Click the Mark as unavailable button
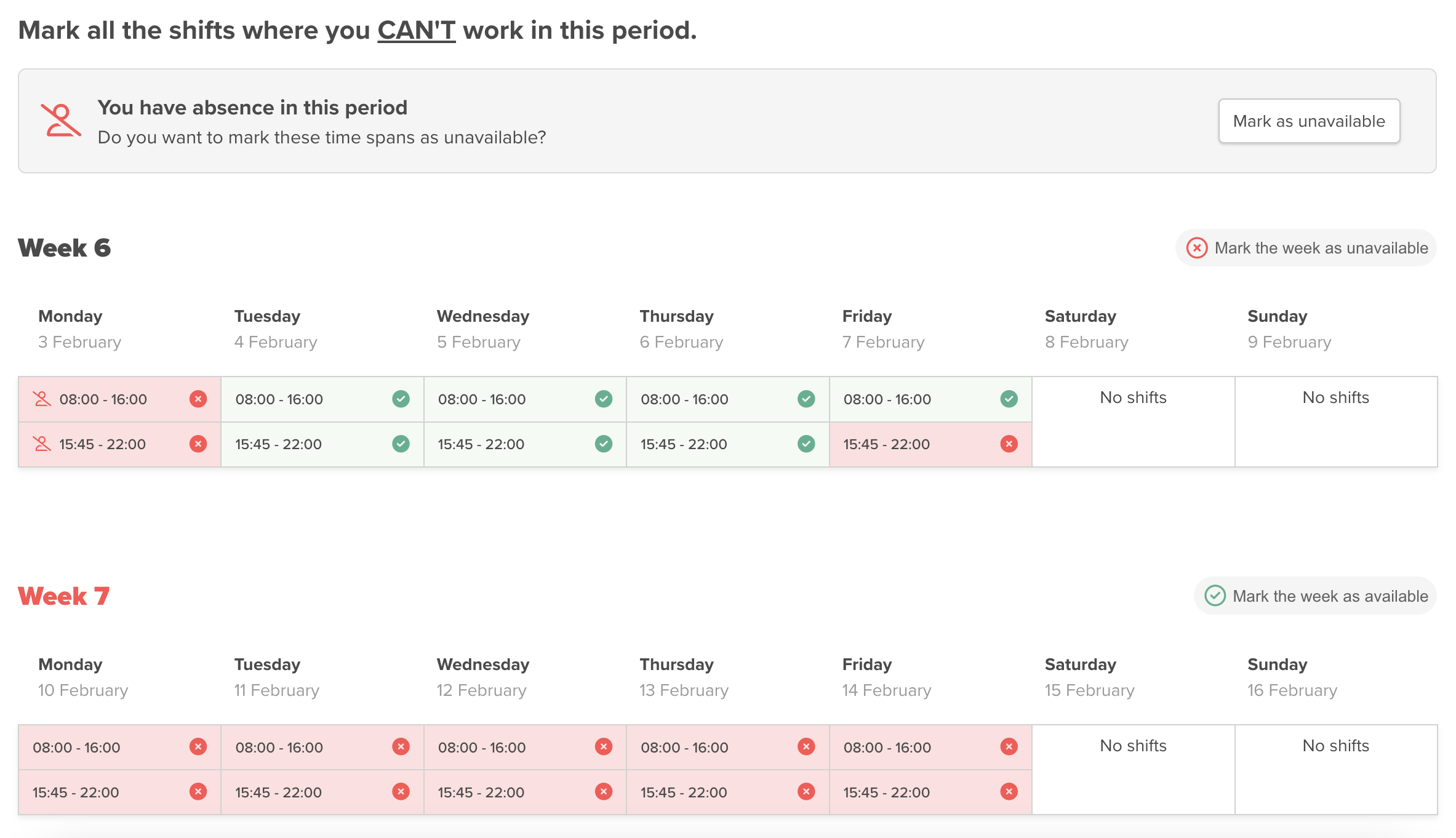Viewport: 1456px width, 838px height. (1308, 121)
